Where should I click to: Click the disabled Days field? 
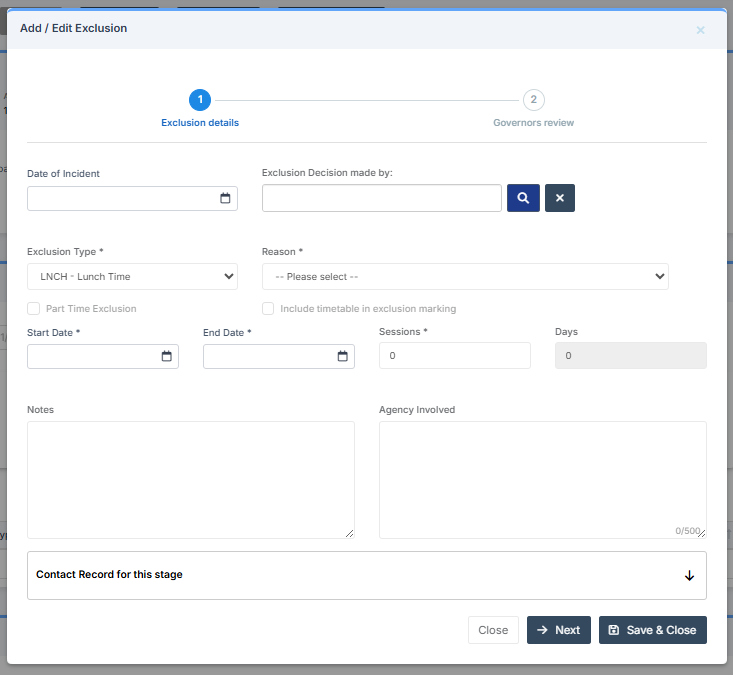[x=631, y=356]
